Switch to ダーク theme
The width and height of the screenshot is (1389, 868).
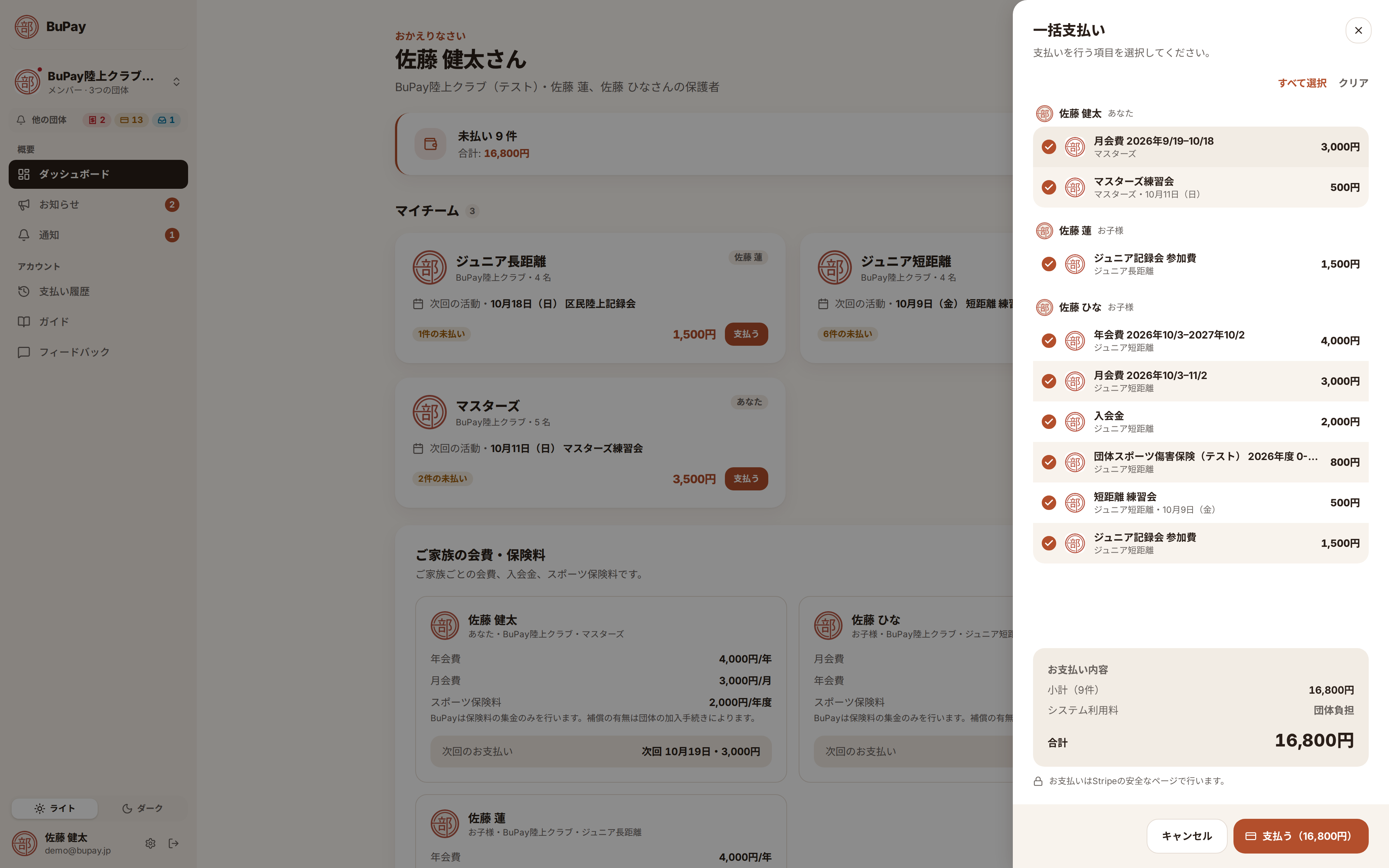point(143,808)
